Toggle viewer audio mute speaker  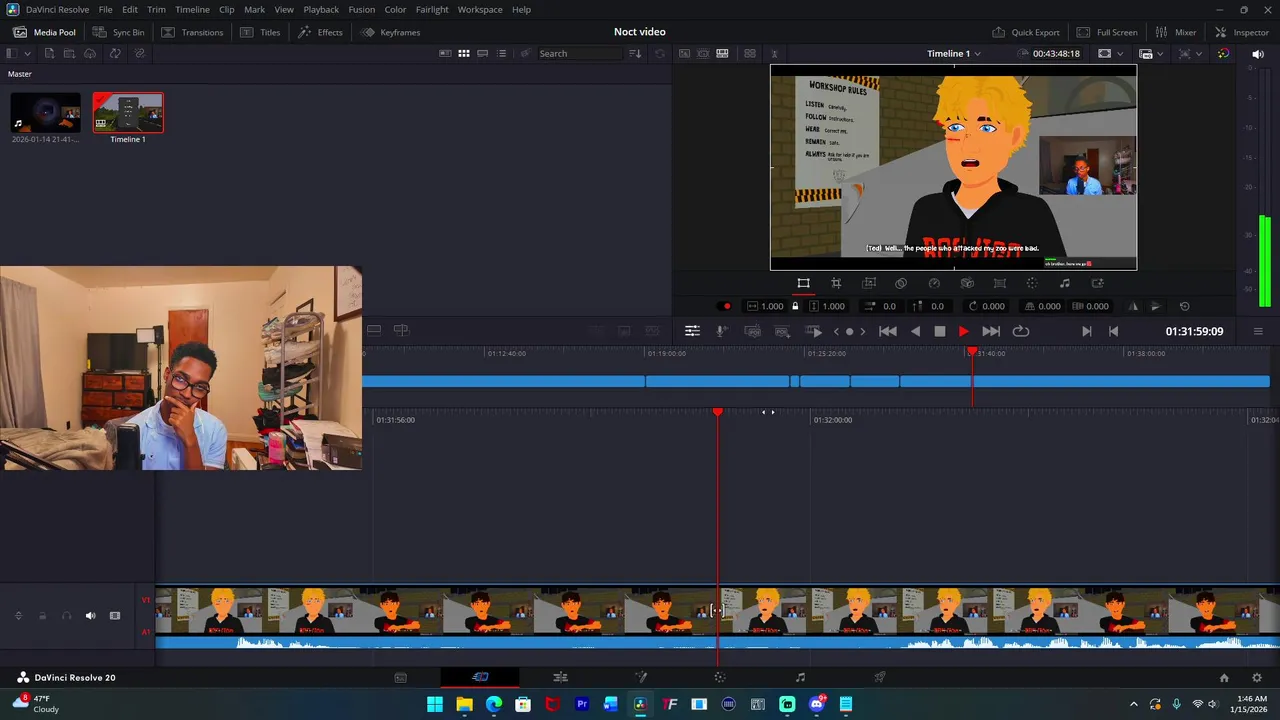point(1258,53)
